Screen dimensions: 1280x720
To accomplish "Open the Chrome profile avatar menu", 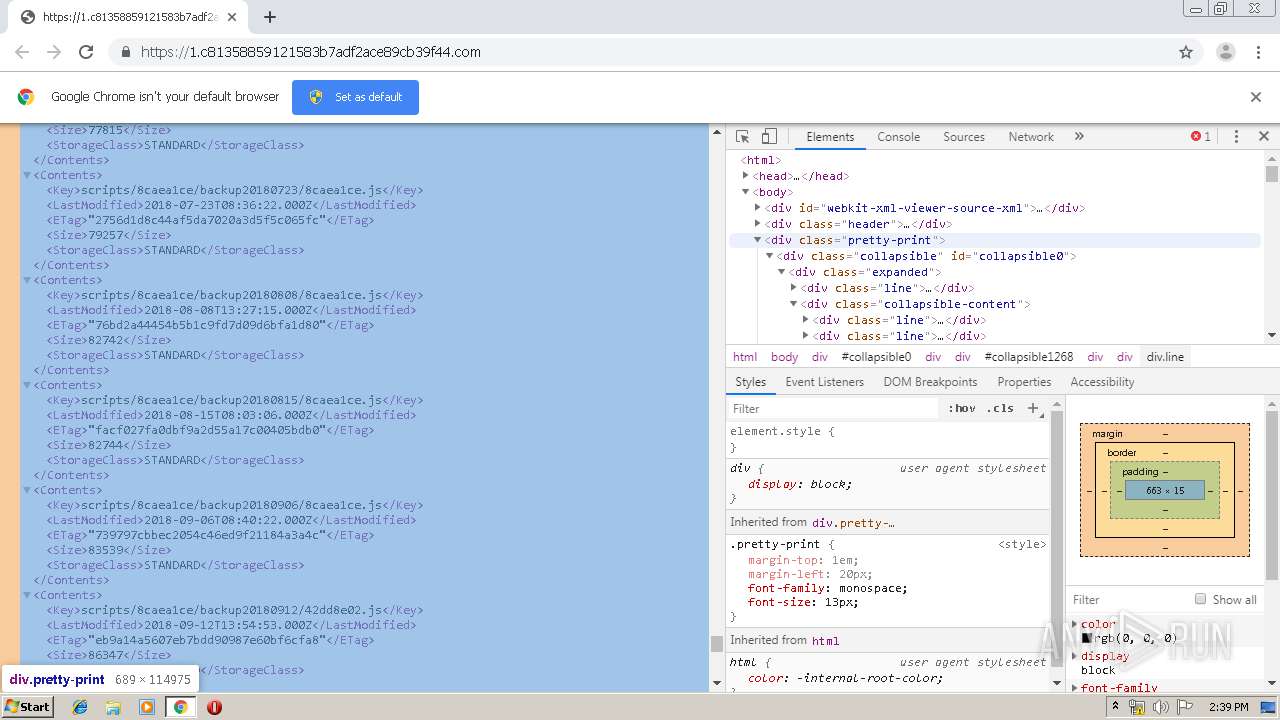I will coord(1225,52).
